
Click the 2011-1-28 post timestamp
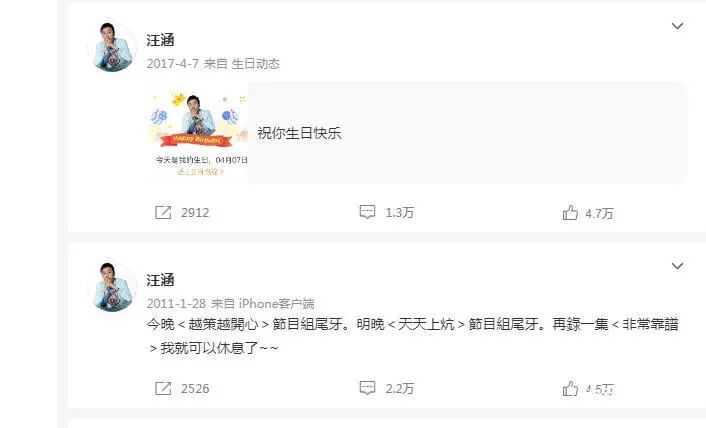pos(176,304)
